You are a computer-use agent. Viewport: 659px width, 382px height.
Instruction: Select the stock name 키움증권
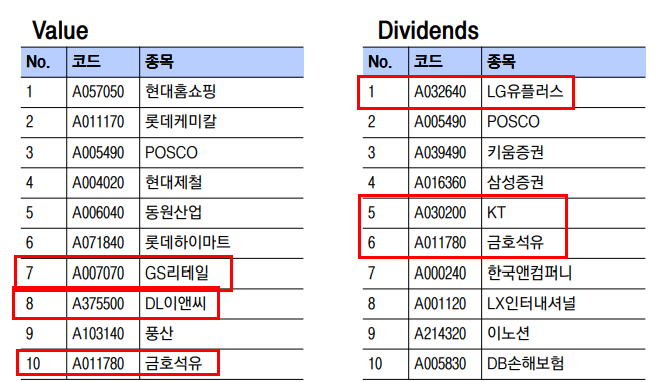515,152
